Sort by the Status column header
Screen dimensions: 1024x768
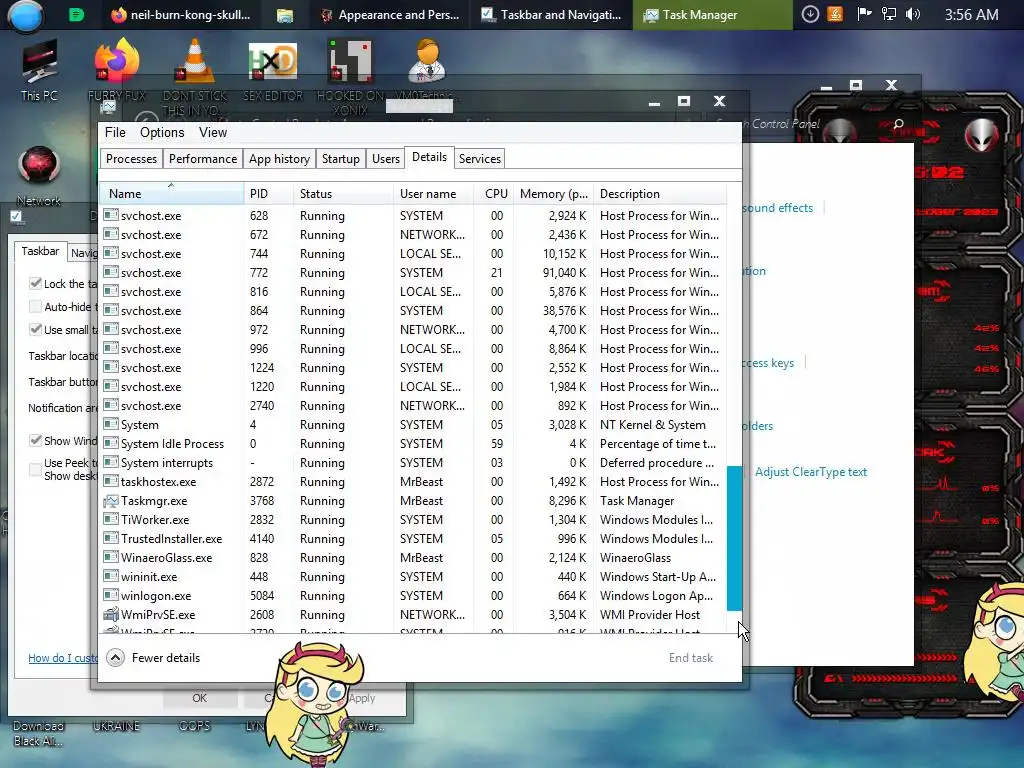click(x=344, y=194)
